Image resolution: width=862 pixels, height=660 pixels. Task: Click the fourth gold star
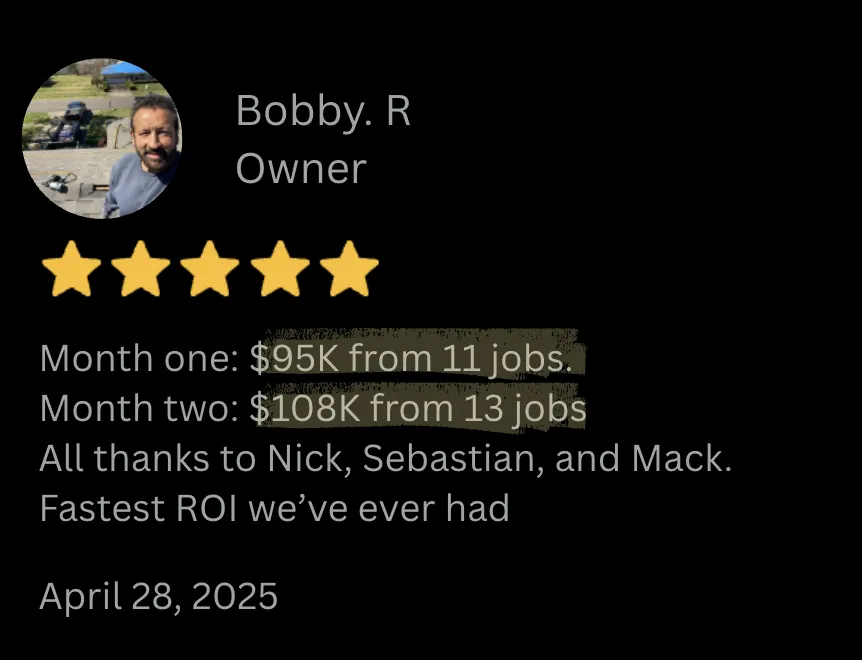[280, 269]
